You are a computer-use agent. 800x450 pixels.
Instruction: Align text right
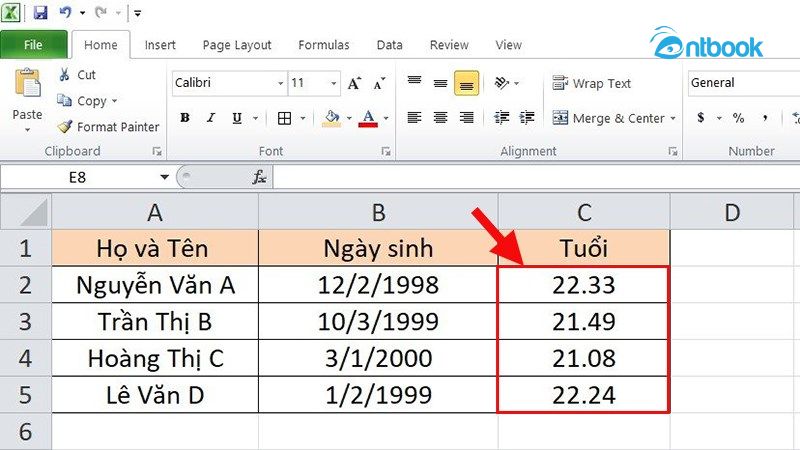click(466, 118)
